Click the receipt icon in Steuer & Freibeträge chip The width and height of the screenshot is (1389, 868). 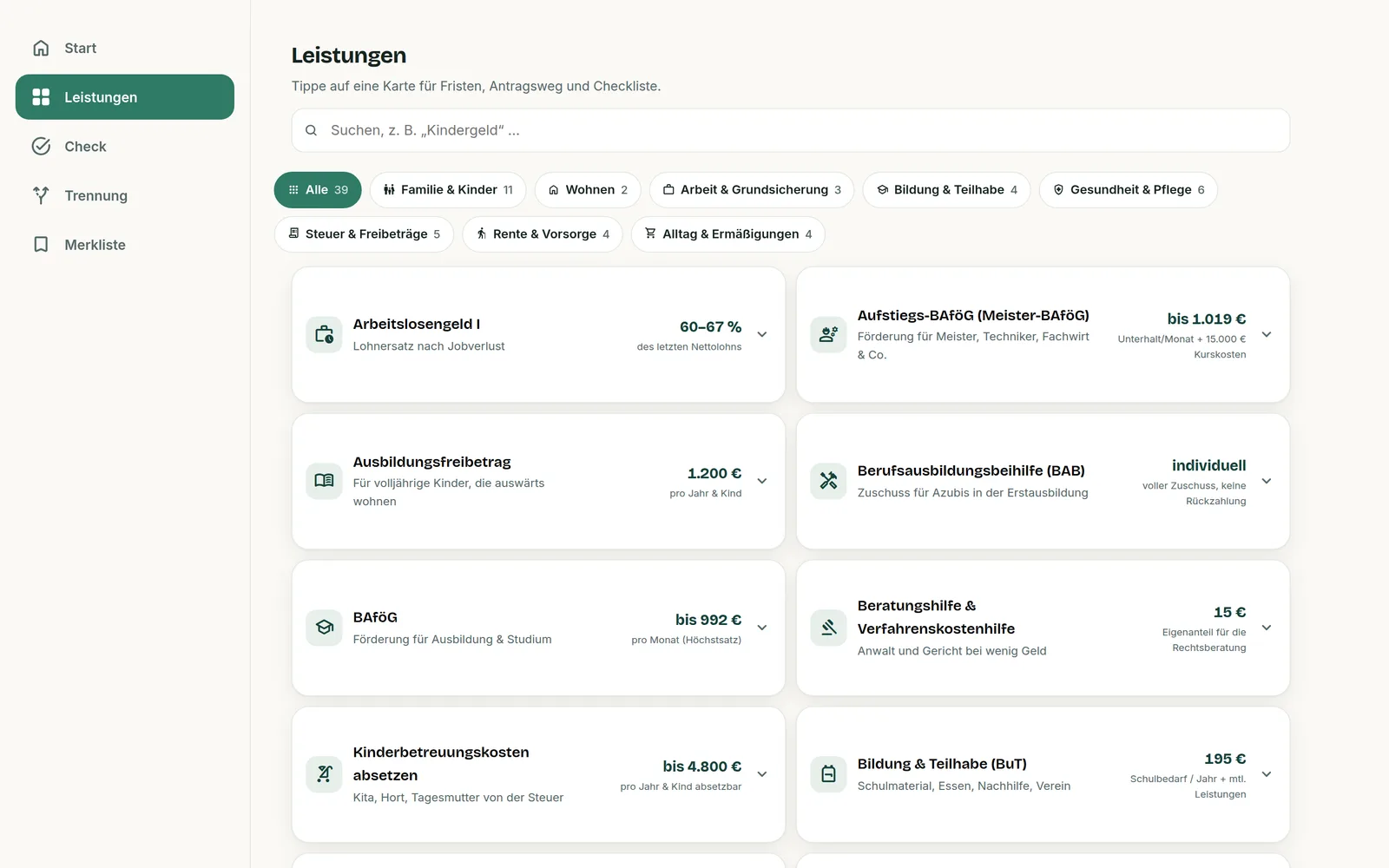[293, 233]
